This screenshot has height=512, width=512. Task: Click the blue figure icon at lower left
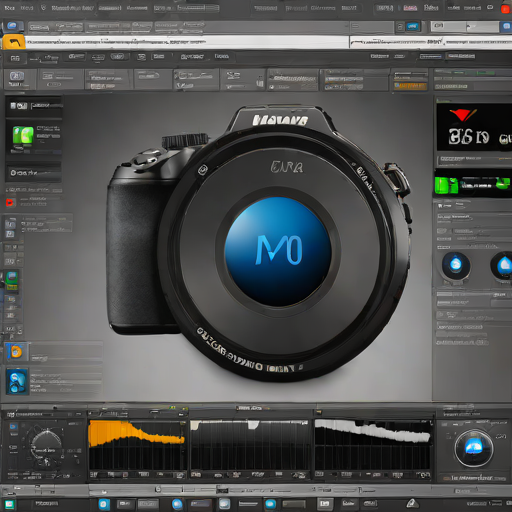pos(17,382)
